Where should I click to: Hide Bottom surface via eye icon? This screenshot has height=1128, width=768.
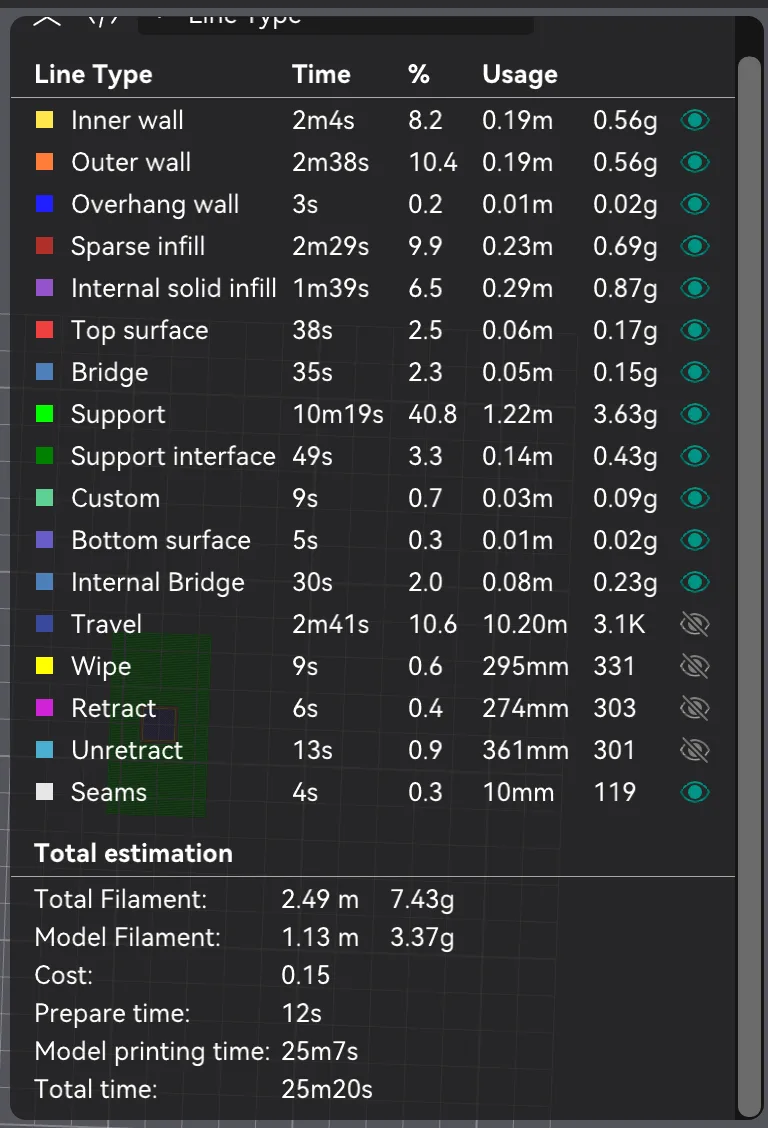pyautogui.click(x=695, y=540)
